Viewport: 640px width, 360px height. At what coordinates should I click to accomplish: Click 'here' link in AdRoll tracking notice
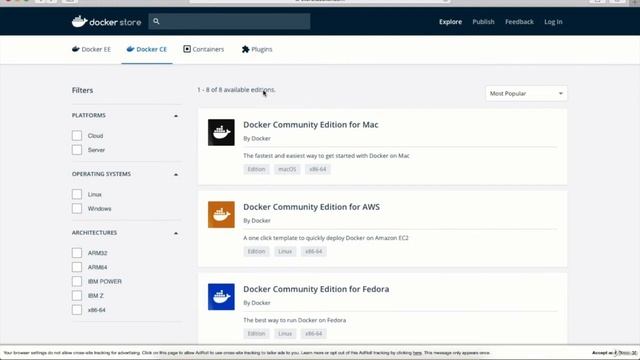coord(417,353)
